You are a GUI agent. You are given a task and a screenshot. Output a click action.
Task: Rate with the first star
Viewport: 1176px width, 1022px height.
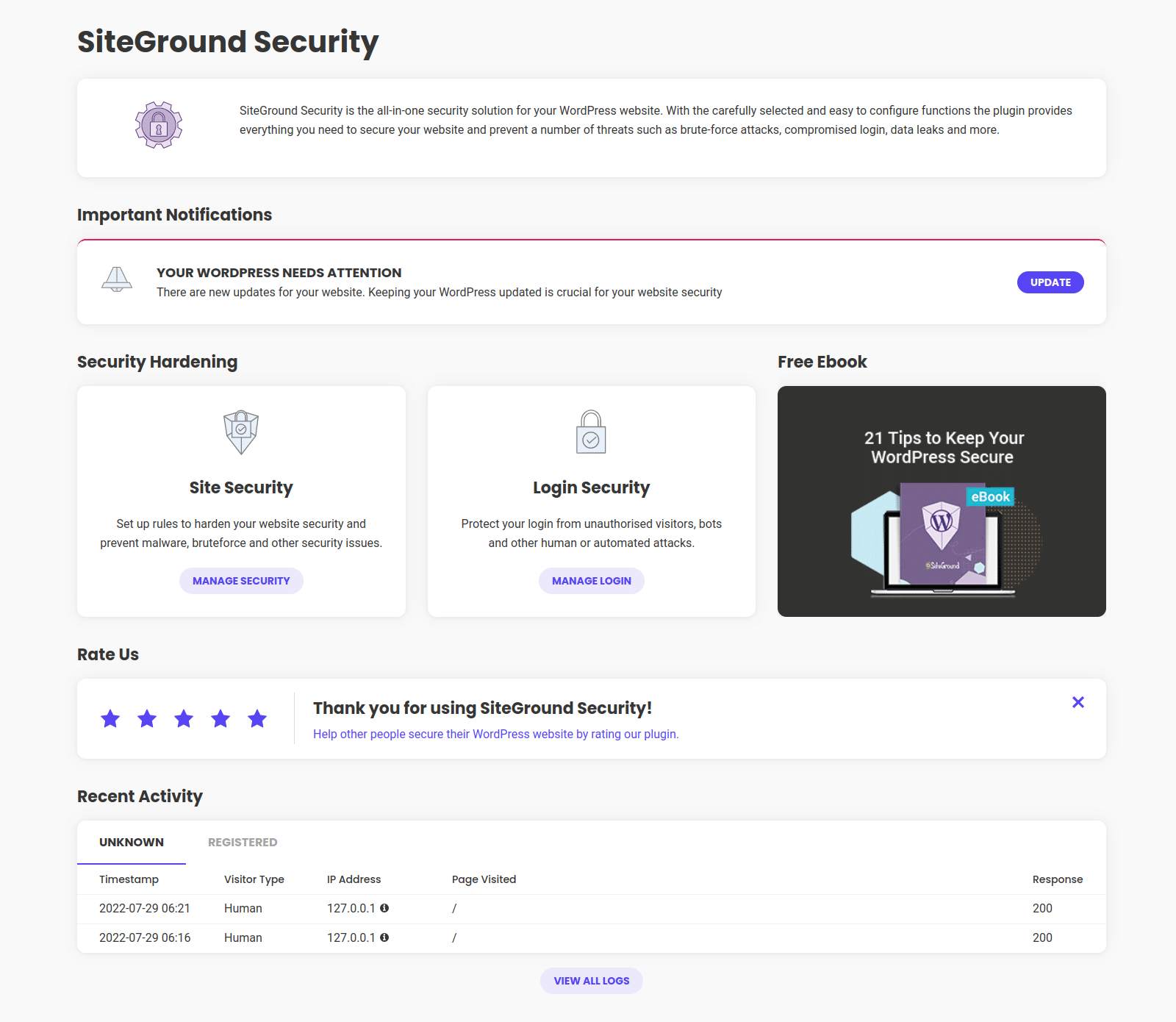110,718
